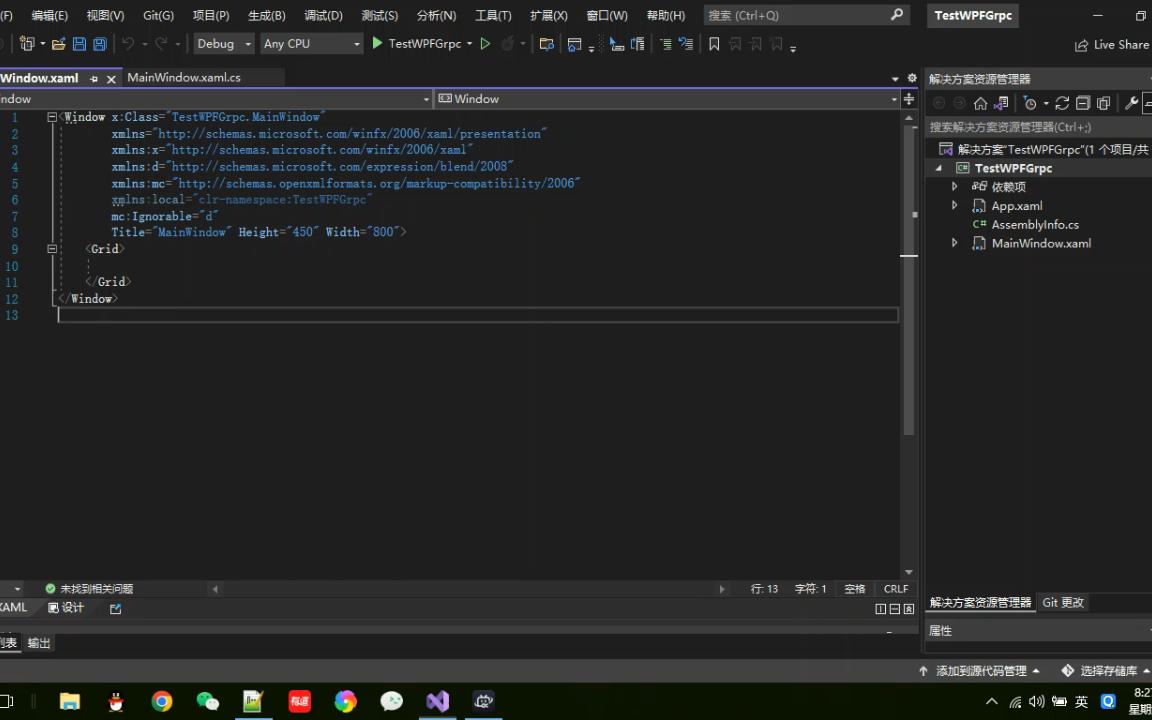The height and width of the screenshot is (720, 1152).
Task: Click the 空格 indentation indicator
Action: pos(854,589)
